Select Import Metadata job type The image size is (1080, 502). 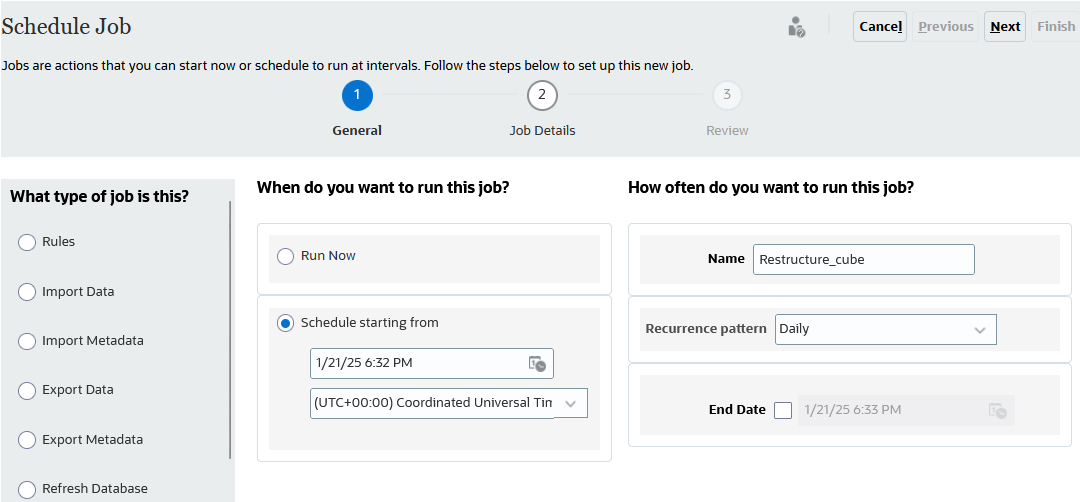pyautogui.click(x=27, y=341)
